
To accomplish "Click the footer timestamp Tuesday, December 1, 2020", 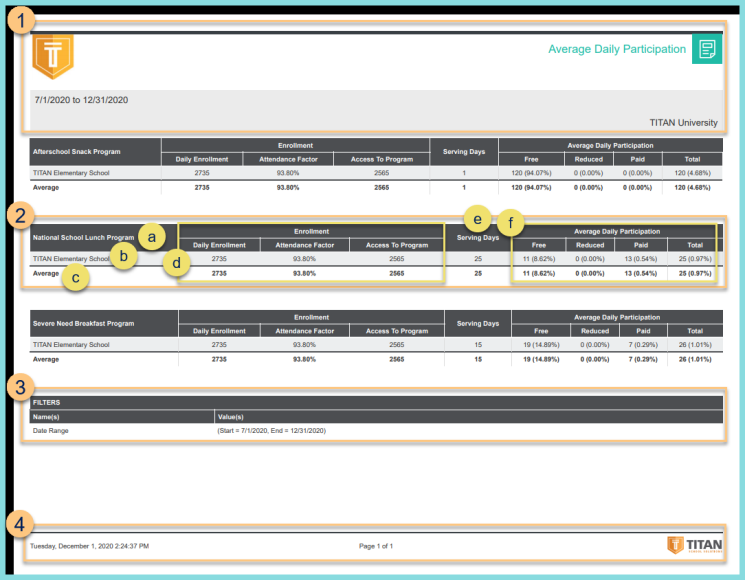I will [89, 546].
